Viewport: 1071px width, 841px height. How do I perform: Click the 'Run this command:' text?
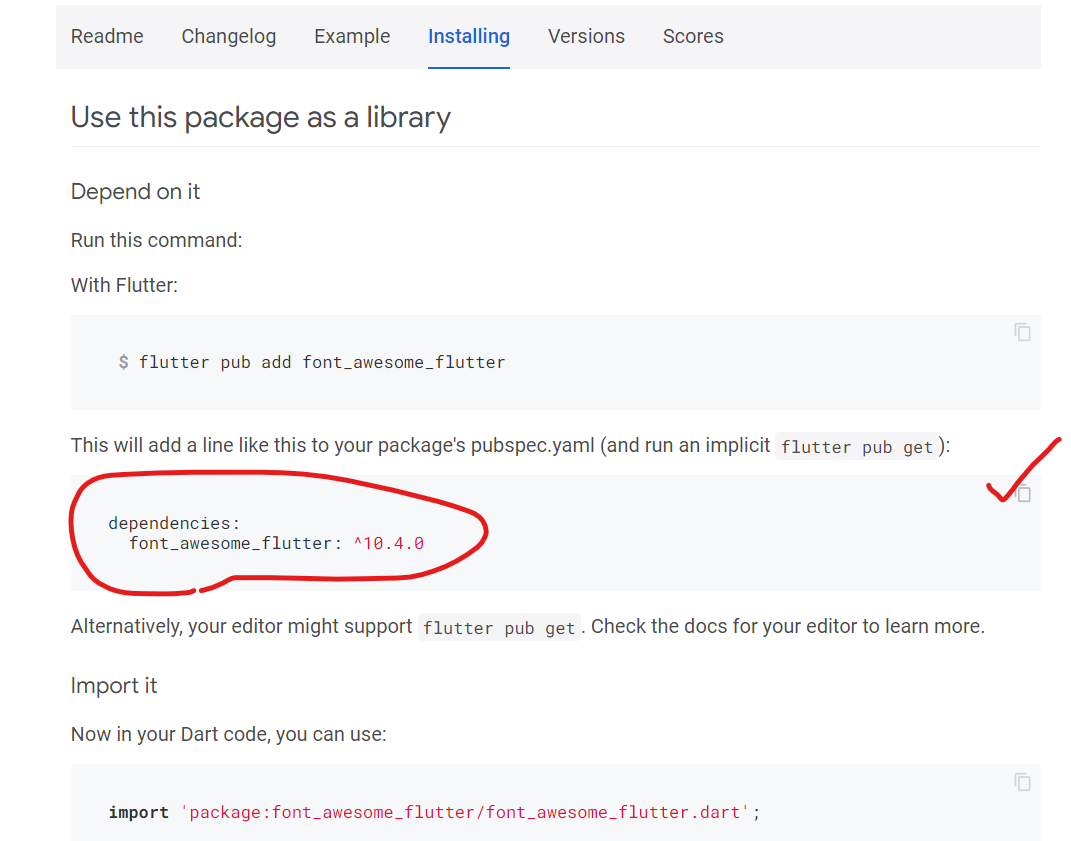(156, 240)
